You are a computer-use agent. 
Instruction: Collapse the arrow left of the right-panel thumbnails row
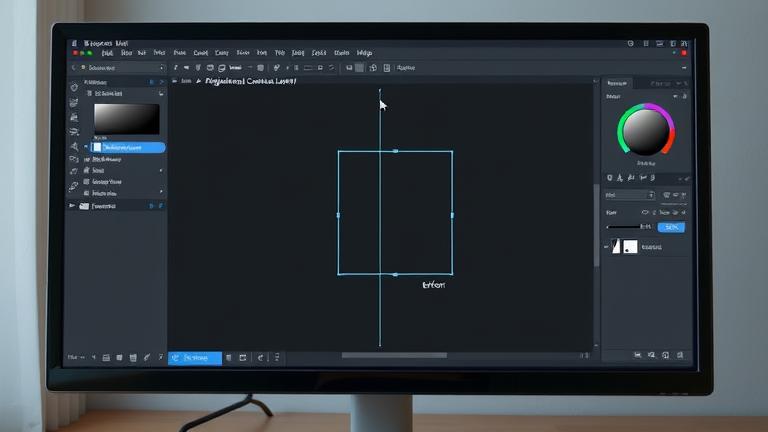tap(606, 247)
